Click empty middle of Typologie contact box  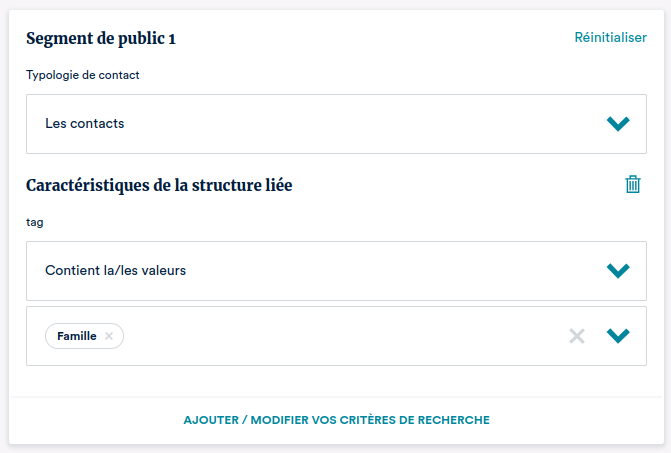click(x=350, y=124)
